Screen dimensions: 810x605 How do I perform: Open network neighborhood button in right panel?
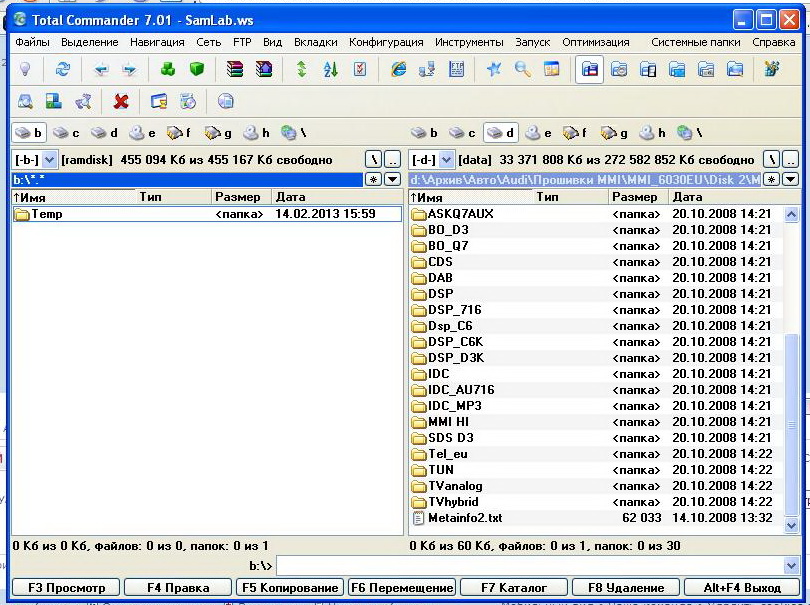pos(690,133)
